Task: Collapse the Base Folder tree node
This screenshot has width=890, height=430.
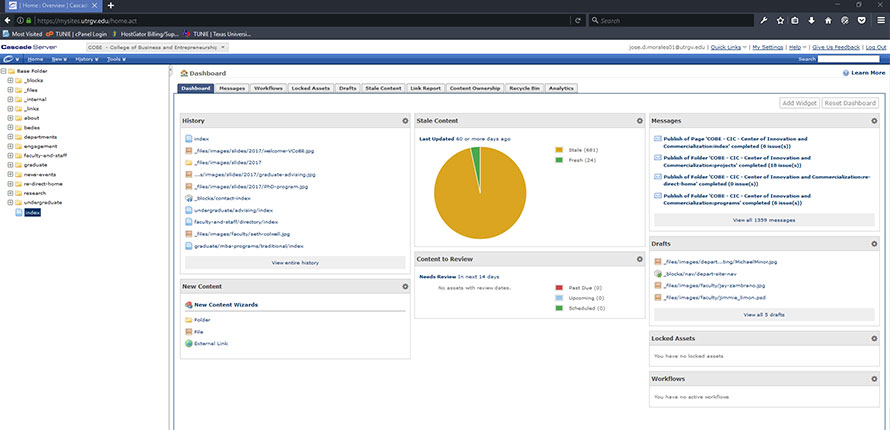Action: [x=4, y=71]
